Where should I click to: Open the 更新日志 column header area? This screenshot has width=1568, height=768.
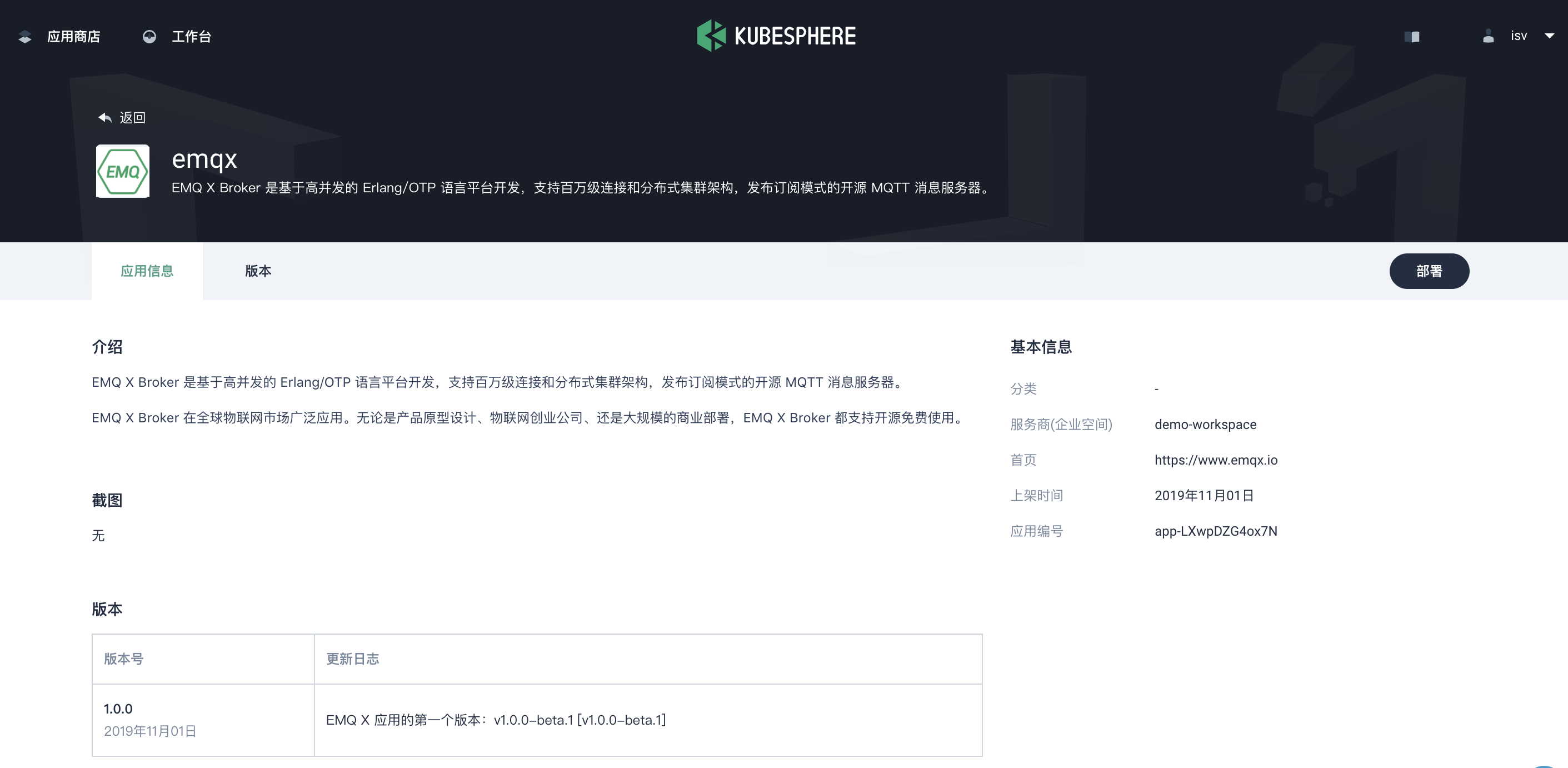point(353,659)
